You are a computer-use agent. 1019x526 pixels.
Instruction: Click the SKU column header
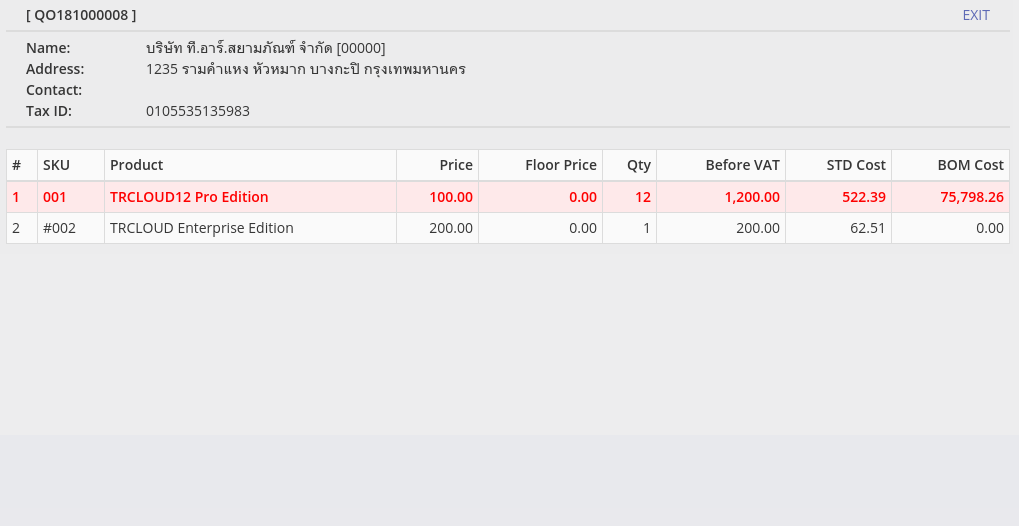click(56, 165)
